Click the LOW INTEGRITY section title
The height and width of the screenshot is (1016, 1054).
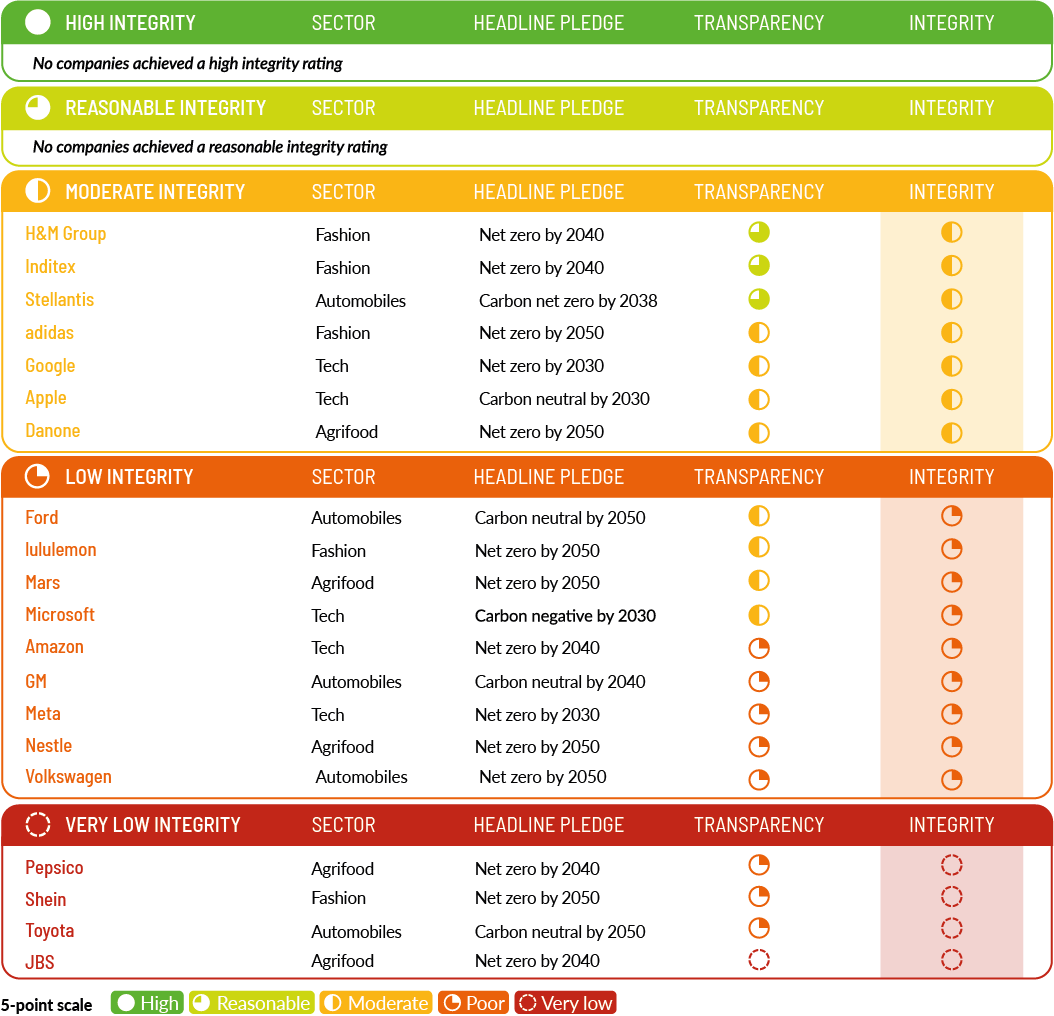pyautogui.click(x=128, y=477)
